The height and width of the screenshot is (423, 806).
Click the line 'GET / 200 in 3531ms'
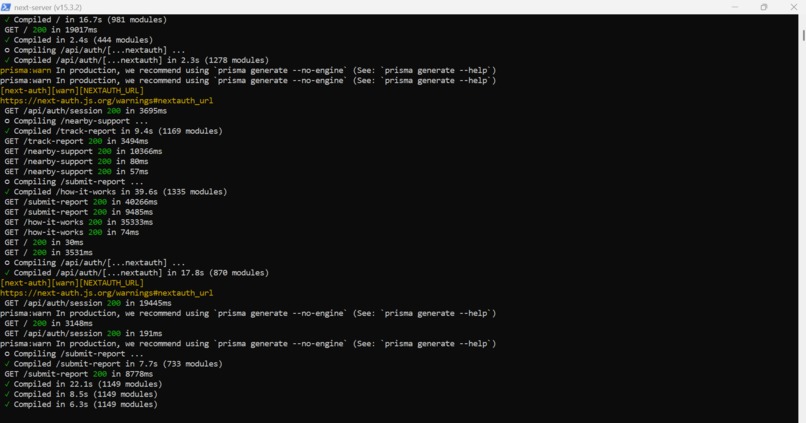coord(48,252)
